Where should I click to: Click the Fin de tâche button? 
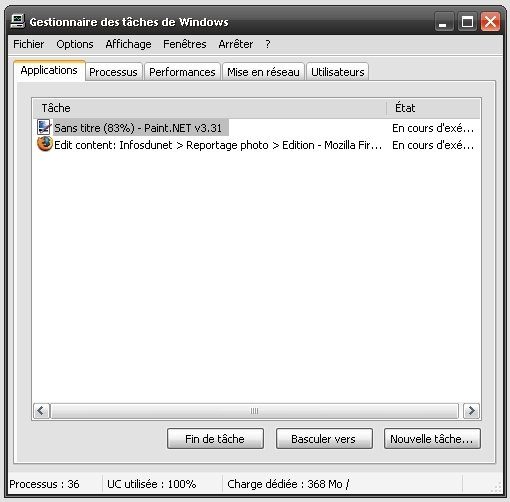pos(215,439)
